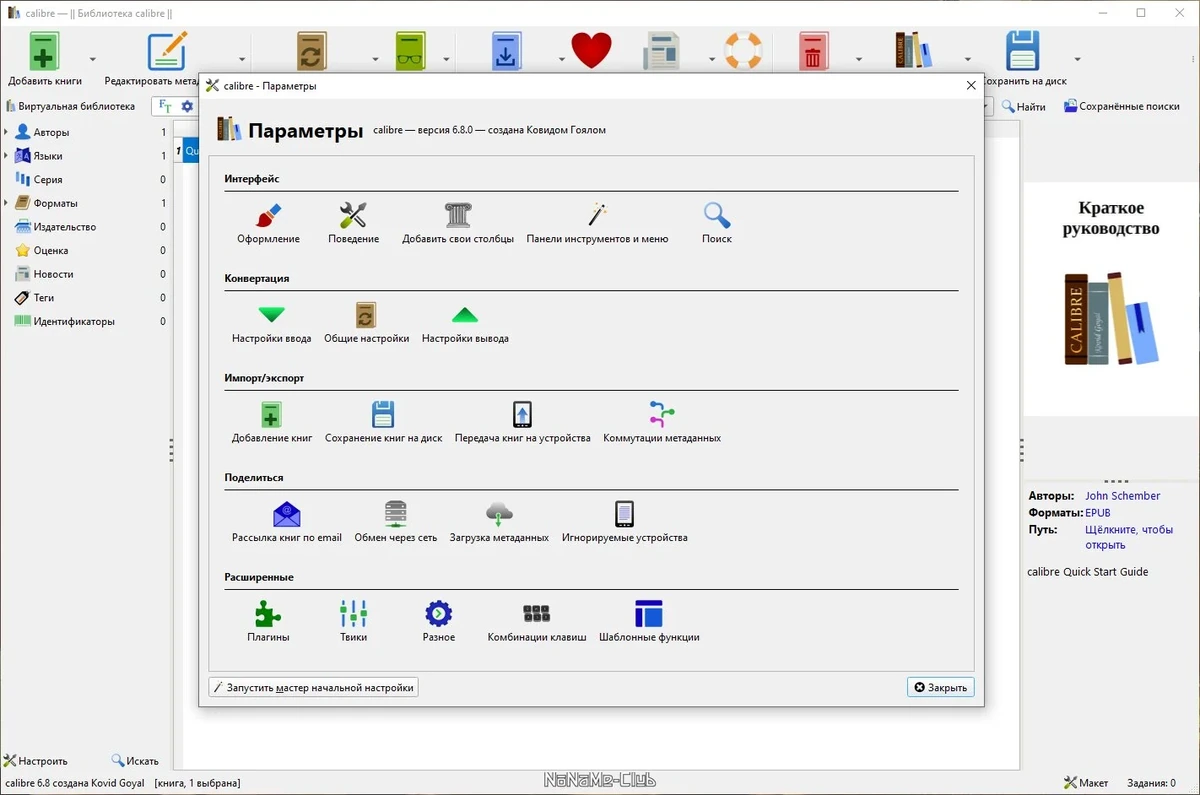Open Плагины plugin settings
Image resolution: width=1200 pixels, height=795 pixels.
[x=268, y=621]
